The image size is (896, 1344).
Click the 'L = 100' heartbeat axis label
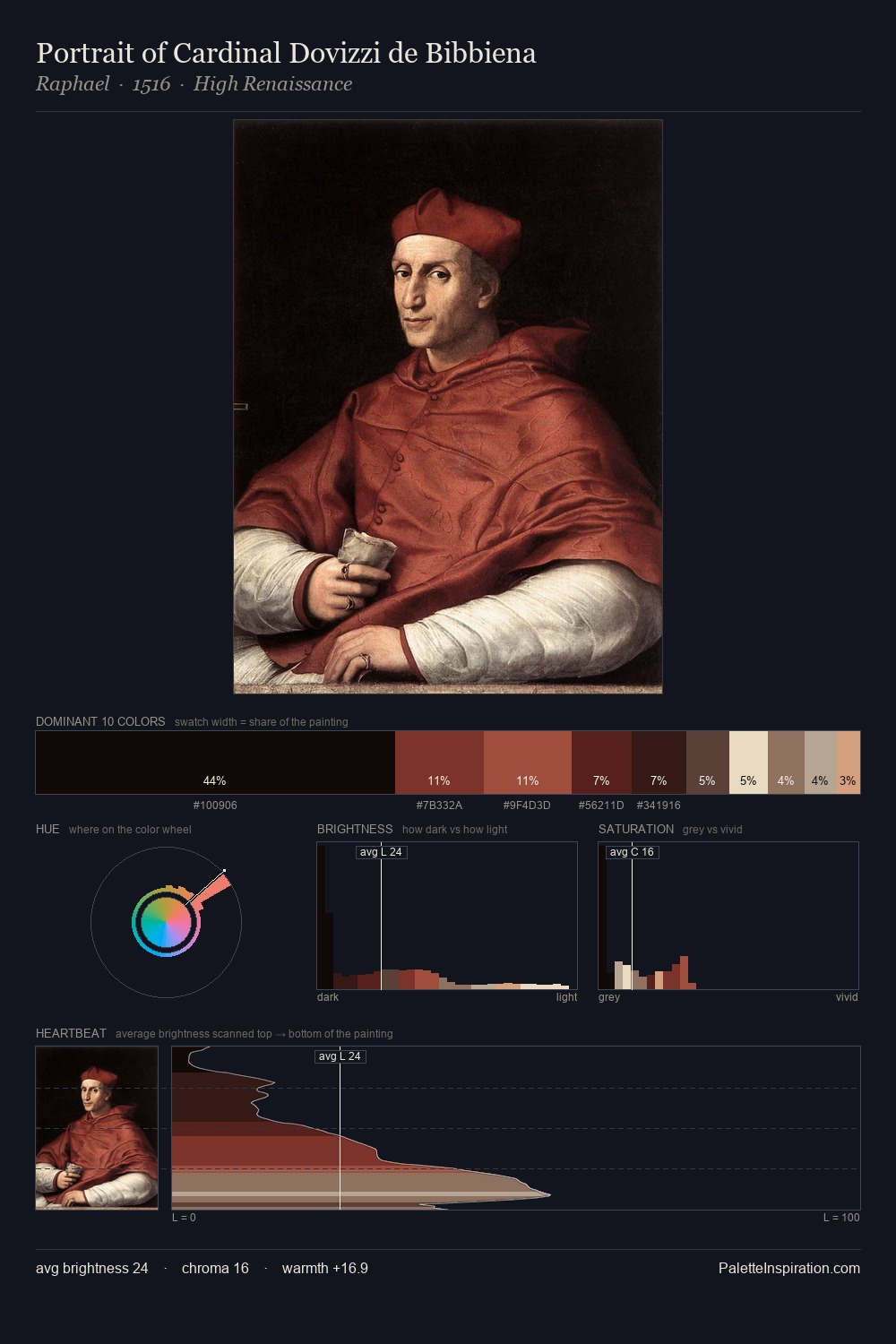pos(841,1218)
